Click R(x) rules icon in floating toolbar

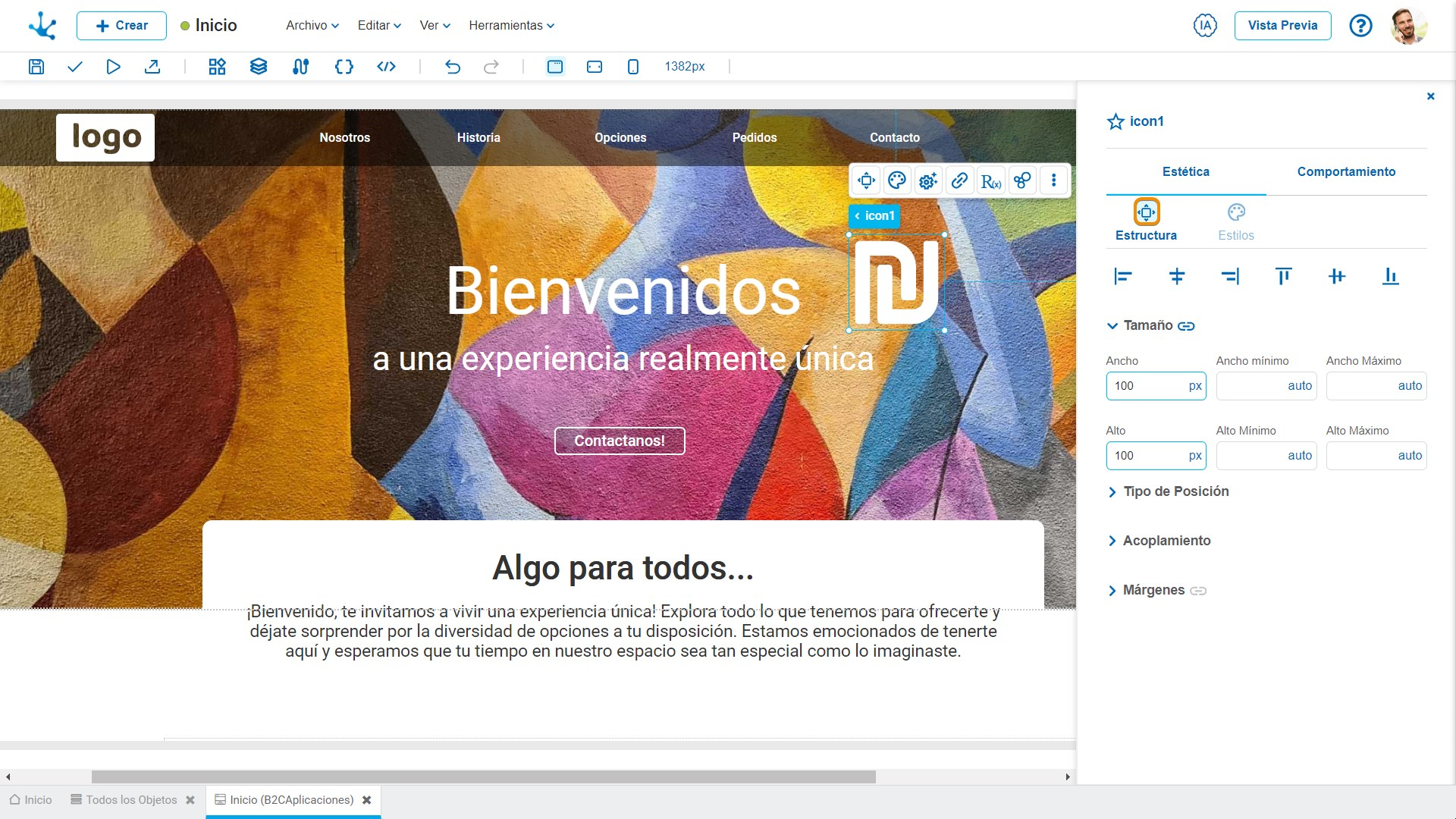[x=991, y=180]
